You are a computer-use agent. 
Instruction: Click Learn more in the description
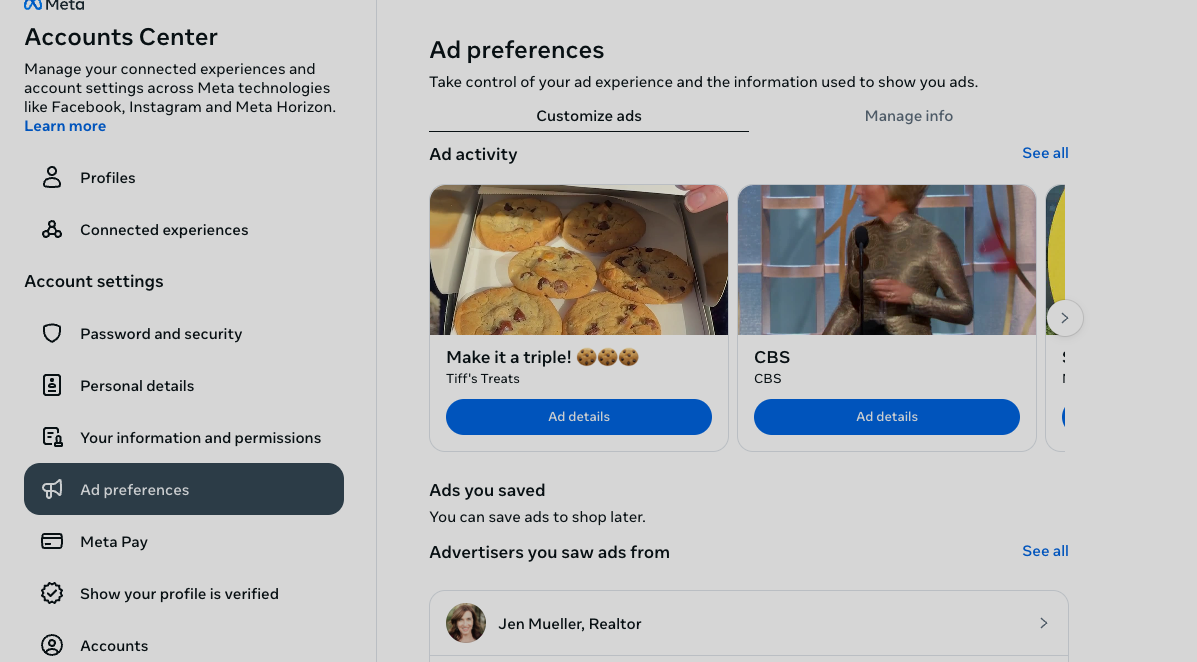64,125
